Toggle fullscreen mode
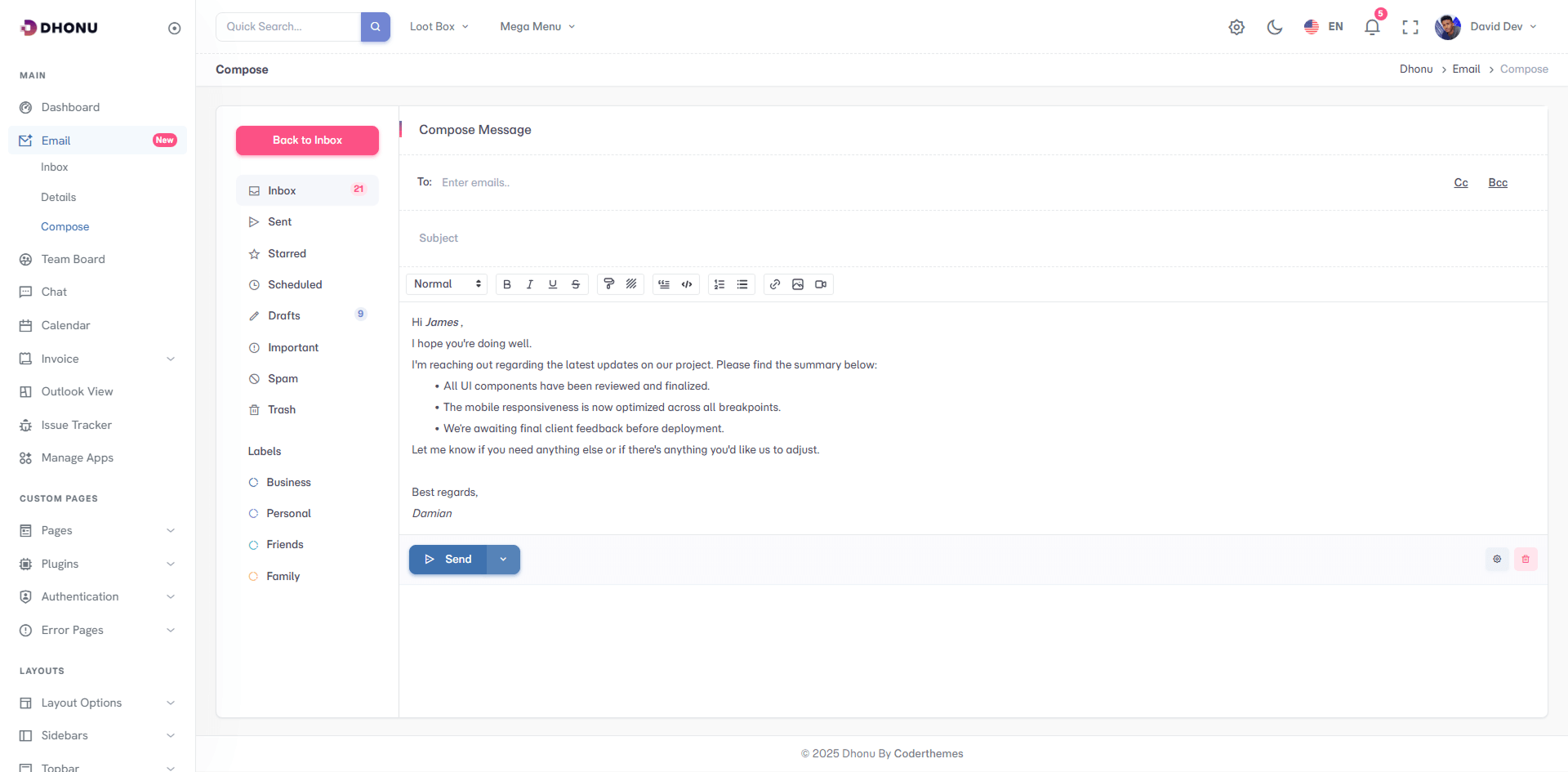This screenshot has width=1568, height=772. pos(1410,27)
